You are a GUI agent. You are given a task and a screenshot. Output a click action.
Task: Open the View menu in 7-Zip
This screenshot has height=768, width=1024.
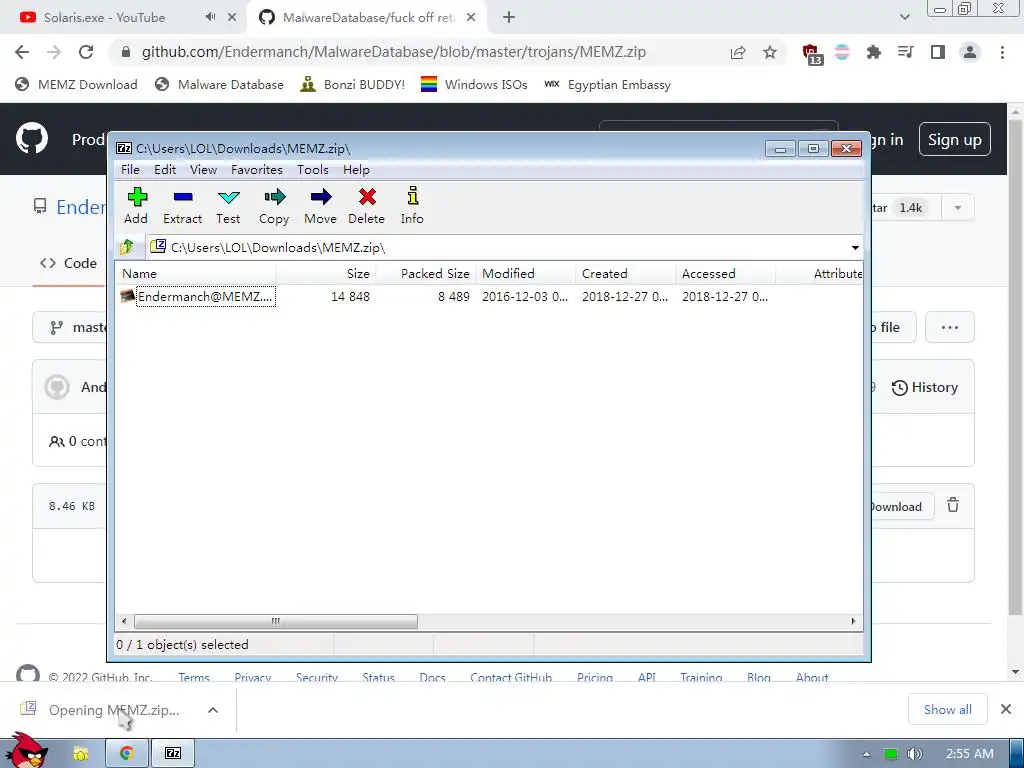pos(203,170)
